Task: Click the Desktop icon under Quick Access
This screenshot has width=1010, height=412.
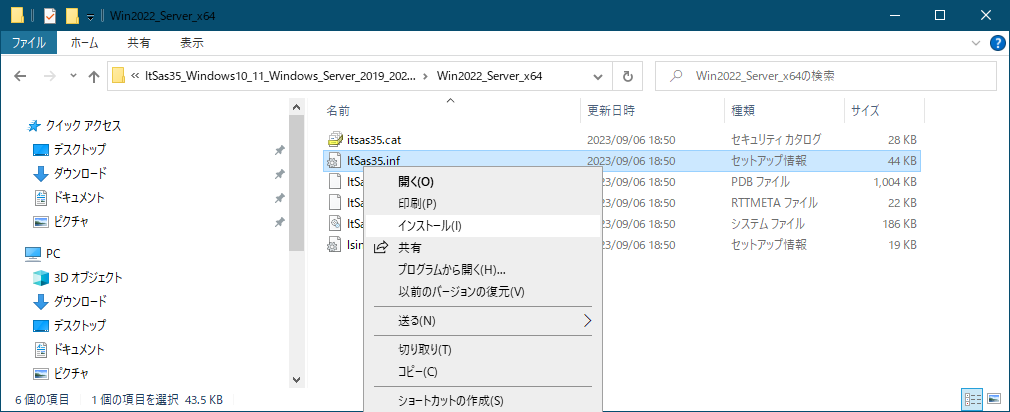Action: [x=41, y=149]
